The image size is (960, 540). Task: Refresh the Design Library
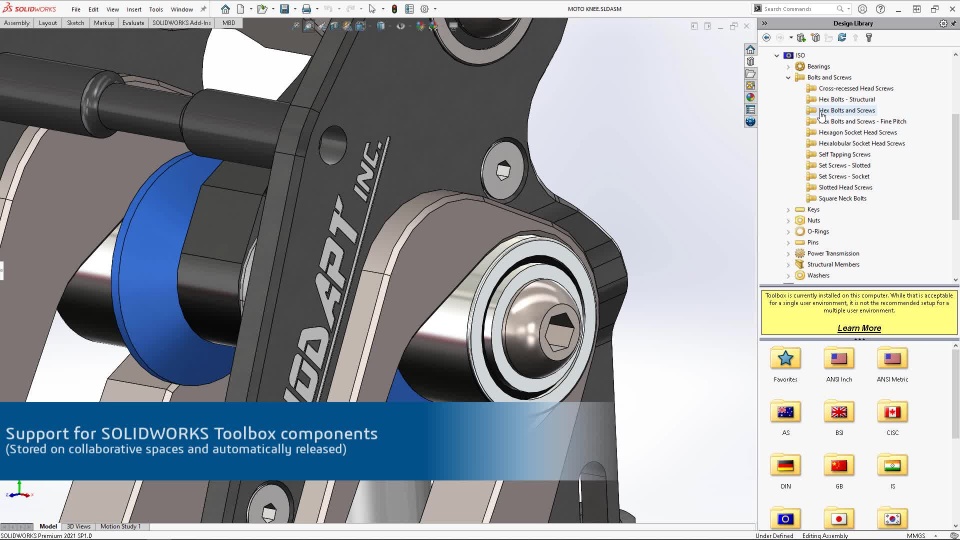[842, 38]
